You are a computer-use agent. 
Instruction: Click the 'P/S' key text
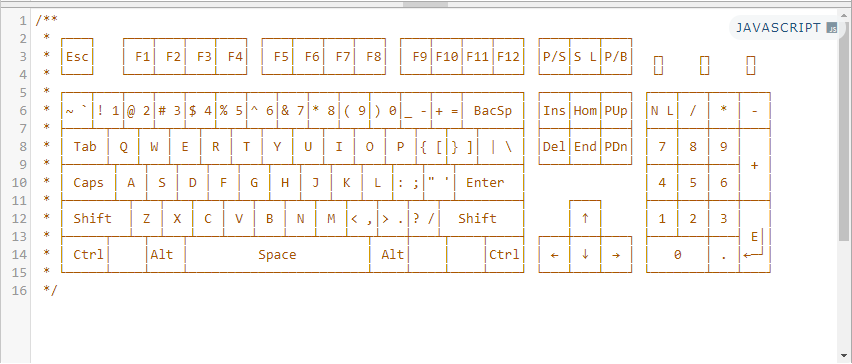pos(555,57)
